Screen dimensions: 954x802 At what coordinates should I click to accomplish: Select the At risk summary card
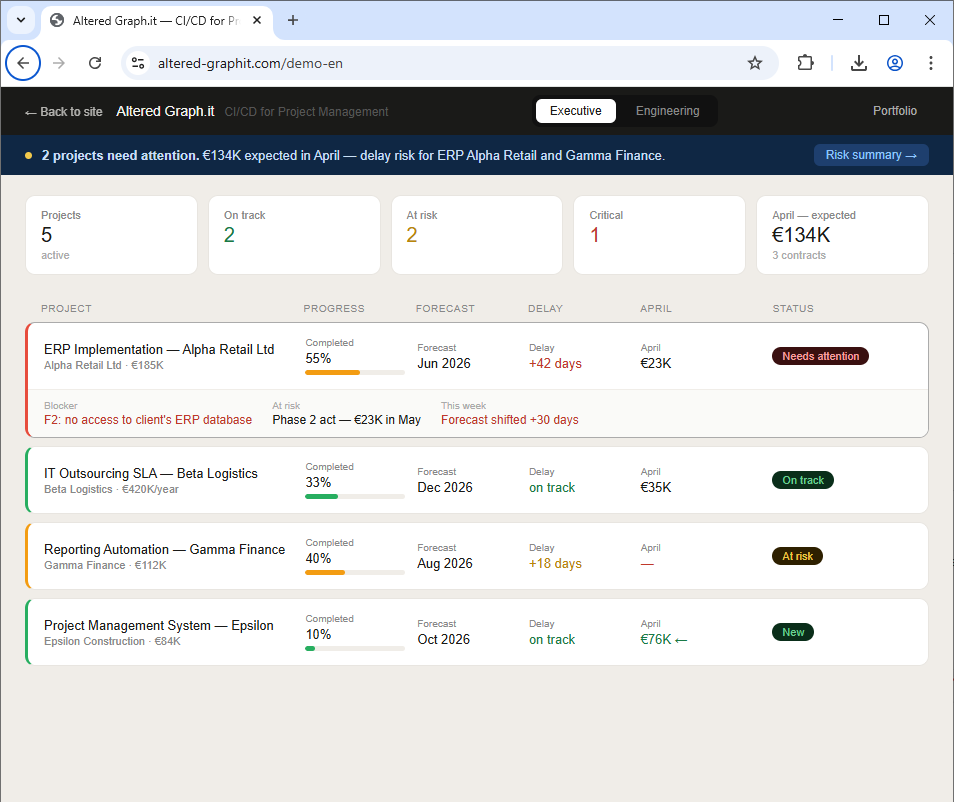(x=476, y=235)
